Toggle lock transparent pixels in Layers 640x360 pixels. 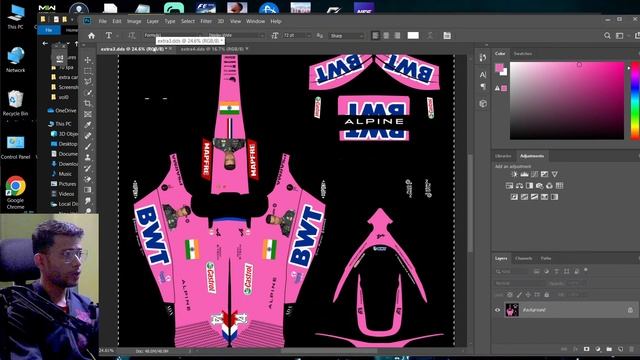pyautogui.click(x=510, y=294)
